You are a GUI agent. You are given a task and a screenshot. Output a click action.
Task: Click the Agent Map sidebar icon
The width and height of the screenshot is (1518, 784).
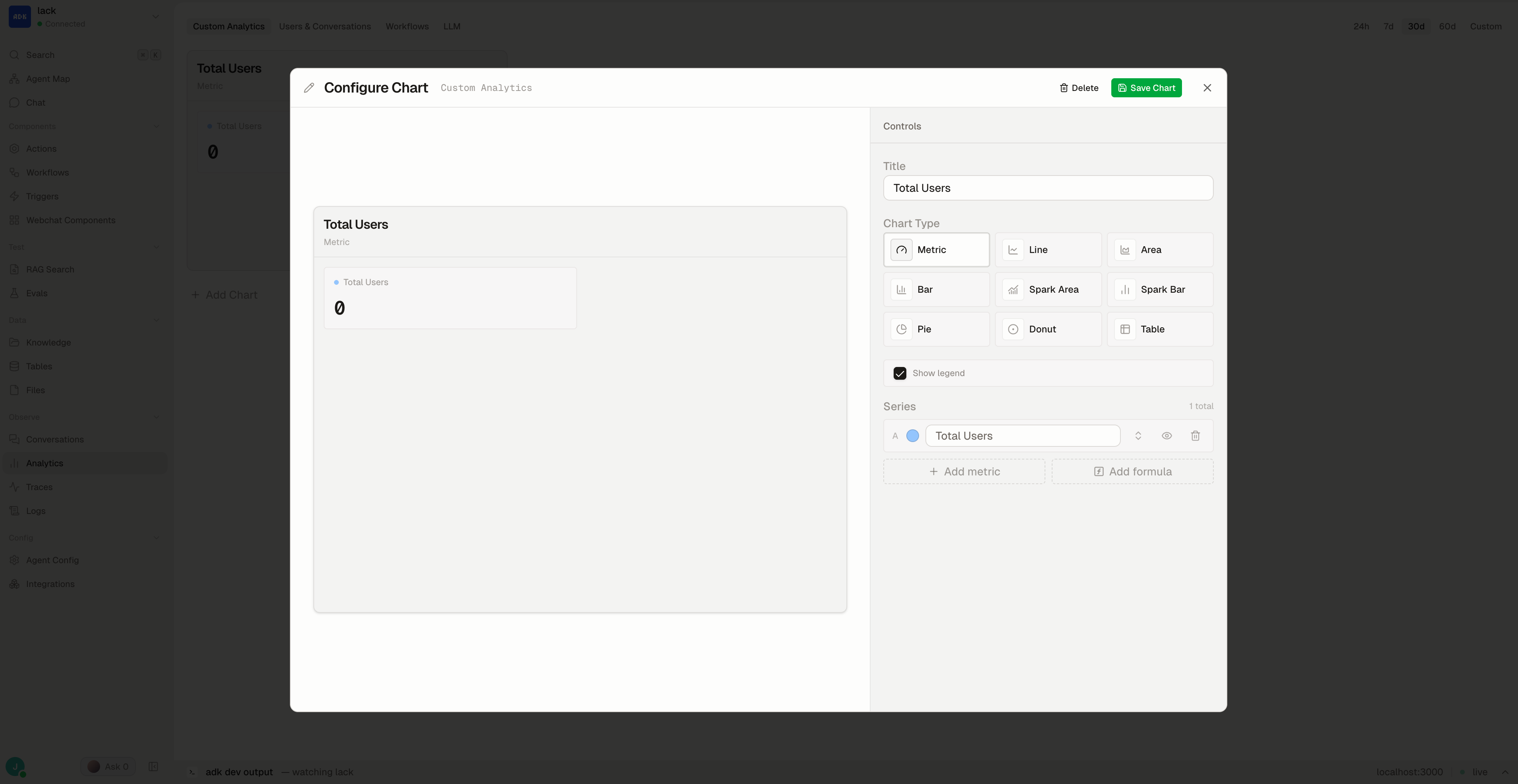[x=14, y=78]
